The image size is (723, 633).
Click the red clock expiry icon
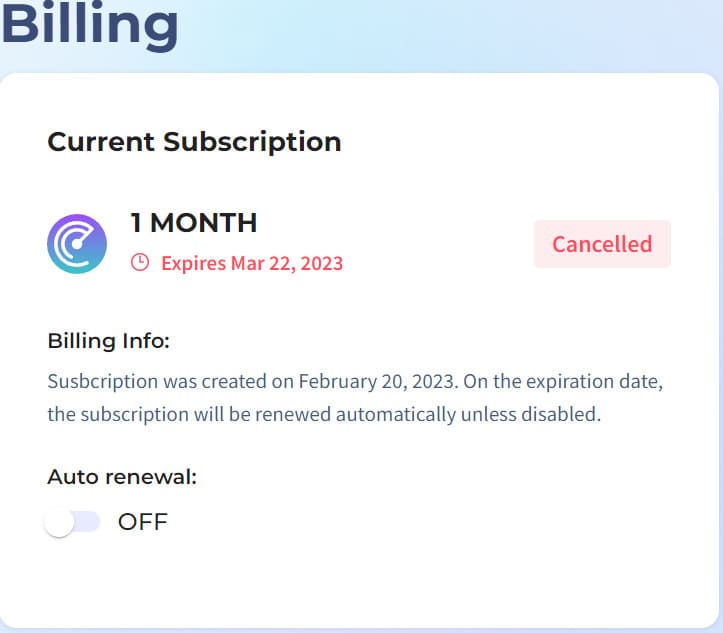[x=140, y=262]
